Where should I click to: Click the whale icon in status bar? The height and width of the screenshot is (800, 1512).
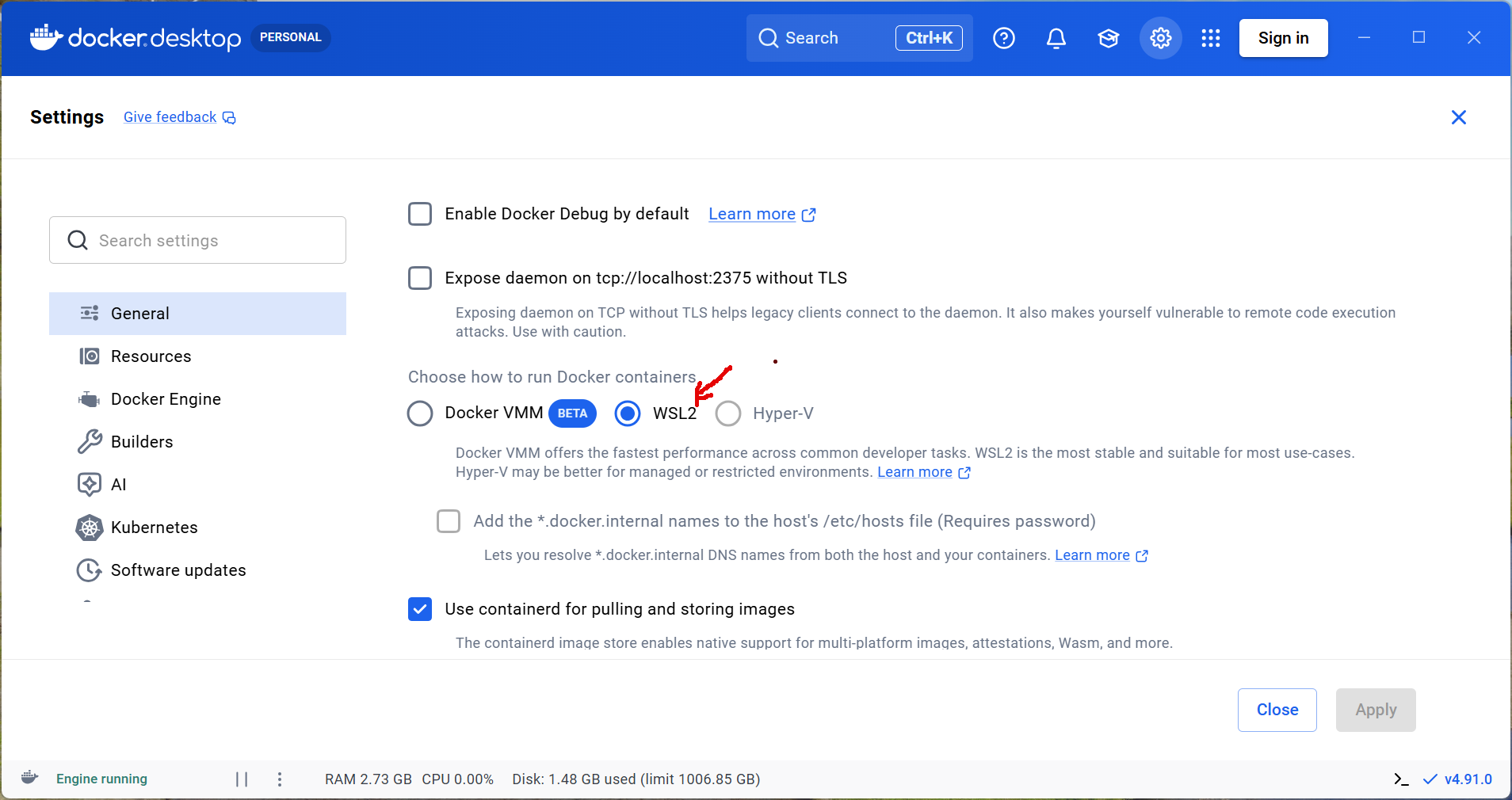point(30,778)
